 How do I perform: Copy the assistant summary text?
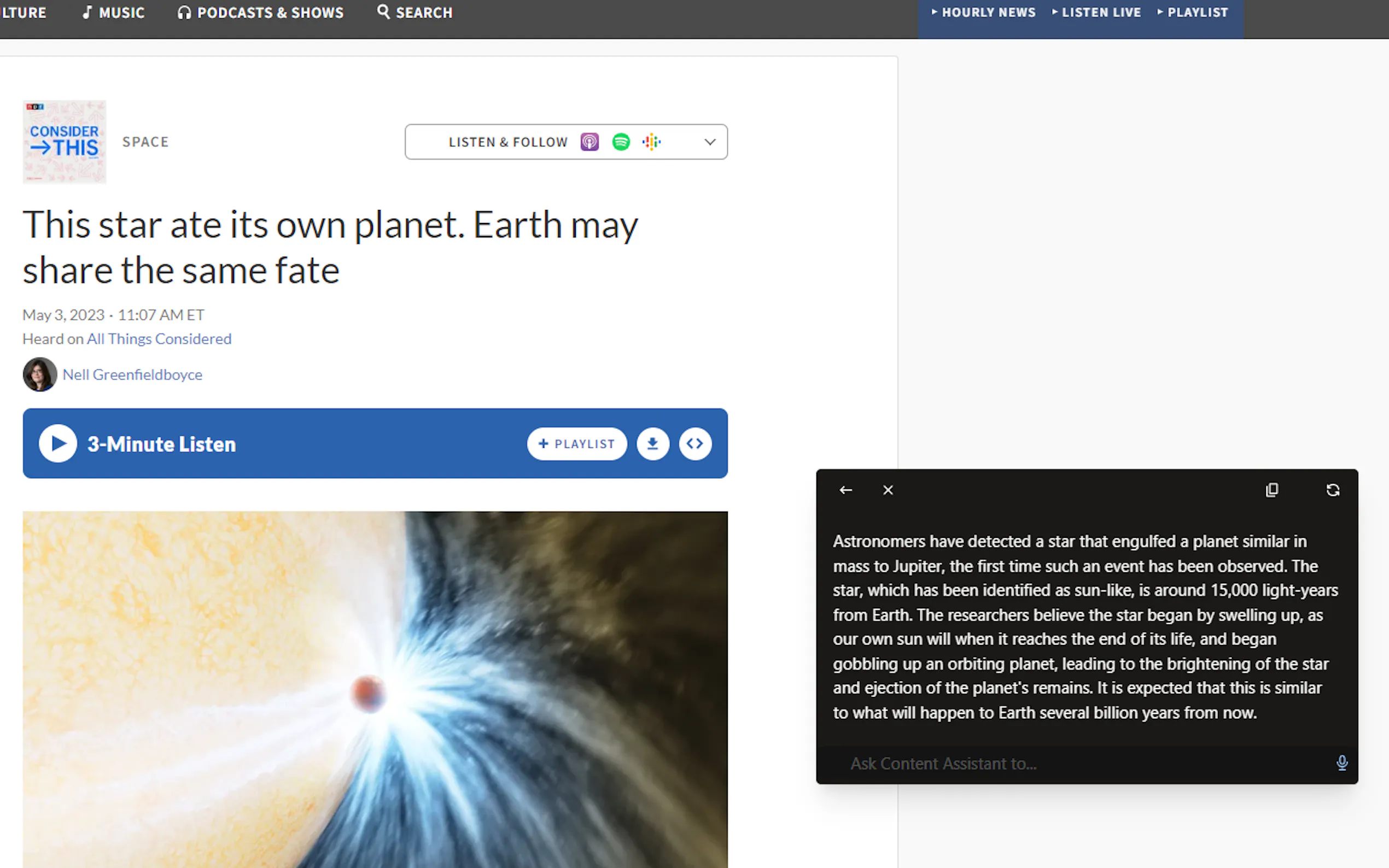[x=1272, y=490]
